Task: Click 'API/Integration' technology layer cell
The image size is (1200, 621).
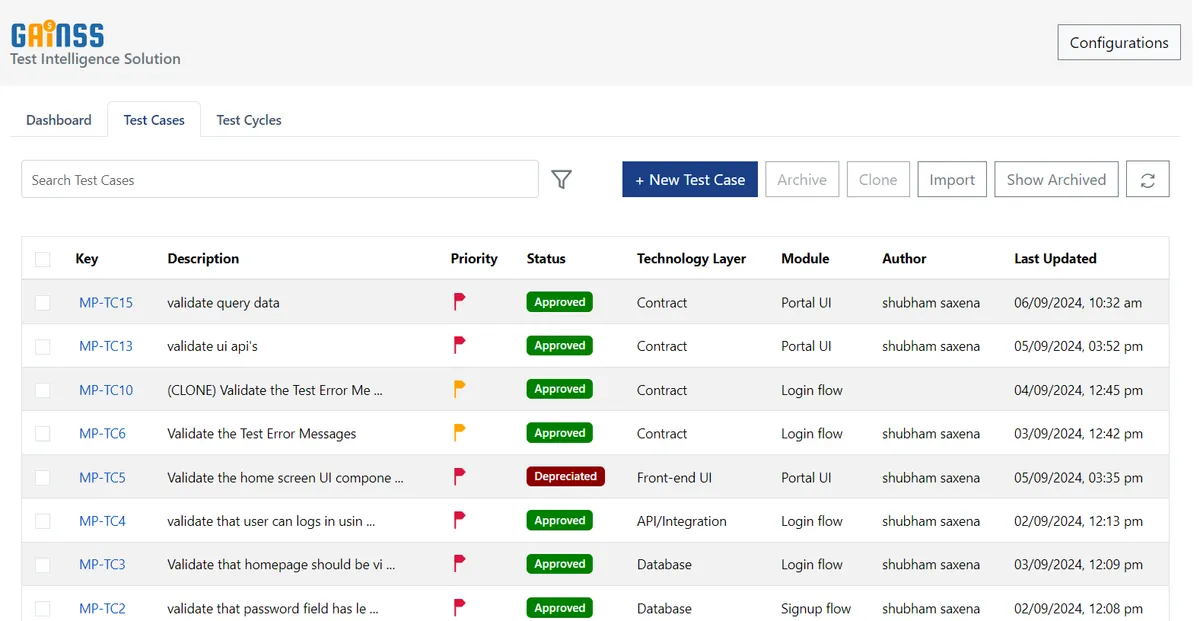Action: click(681, 521)
